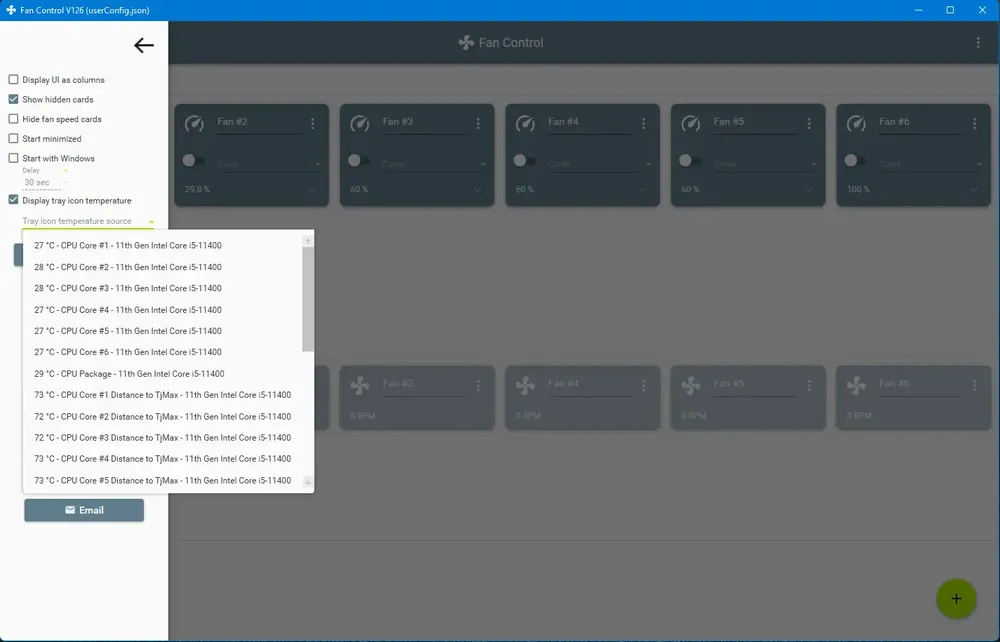
Task: Expand the Fan #6 card showing 100 %
Action: point(974,190)
